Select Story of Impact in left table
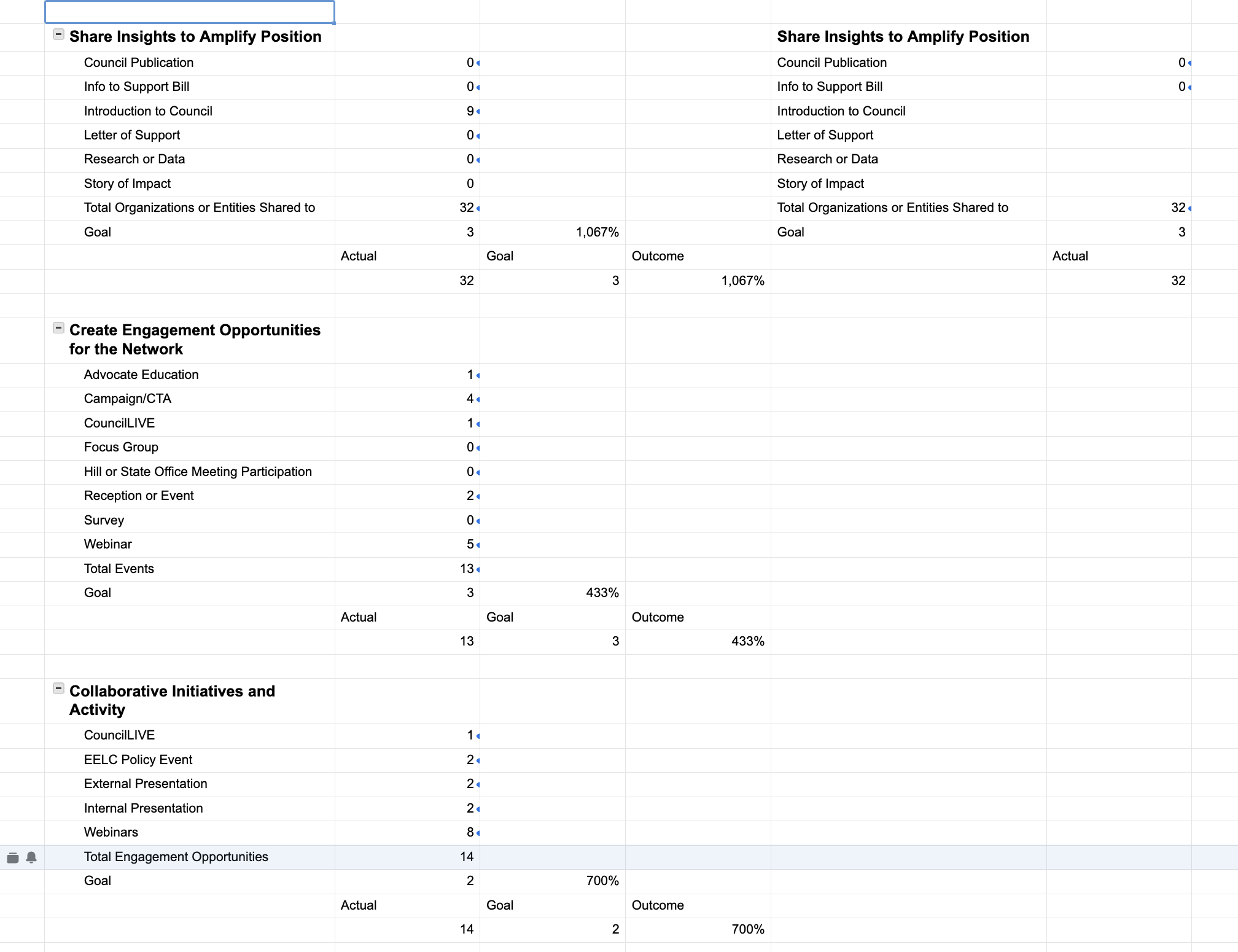This screenshot has height=952, width=1238. tap(128, 184)
